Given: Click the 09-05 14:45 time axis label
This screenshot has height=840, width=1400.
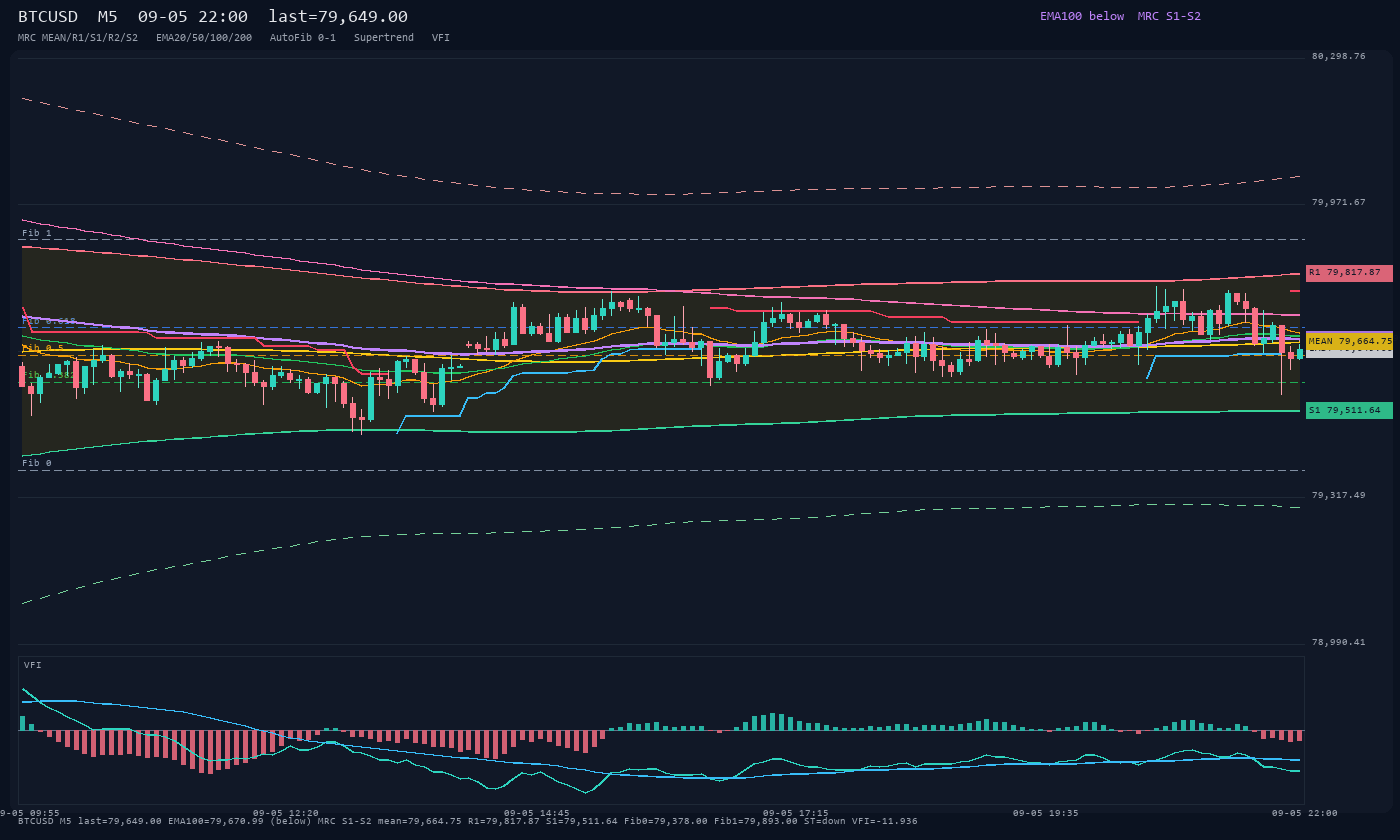Looking at the screenshot, I should pyautogui.click(x=537, y=813).
